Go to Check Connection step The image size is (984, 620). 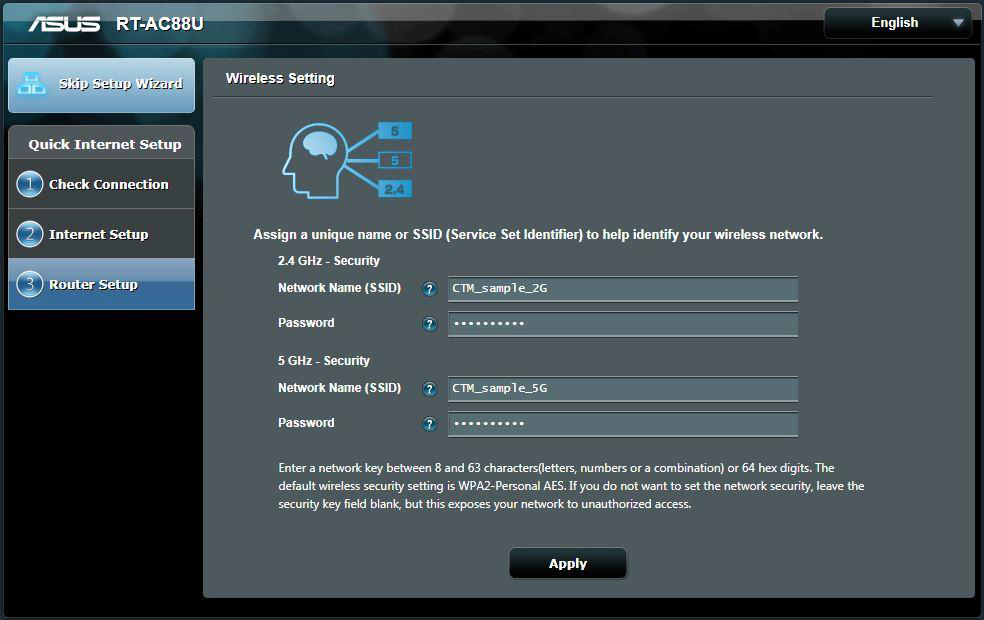pyautogui.click(x=102, y=184)
